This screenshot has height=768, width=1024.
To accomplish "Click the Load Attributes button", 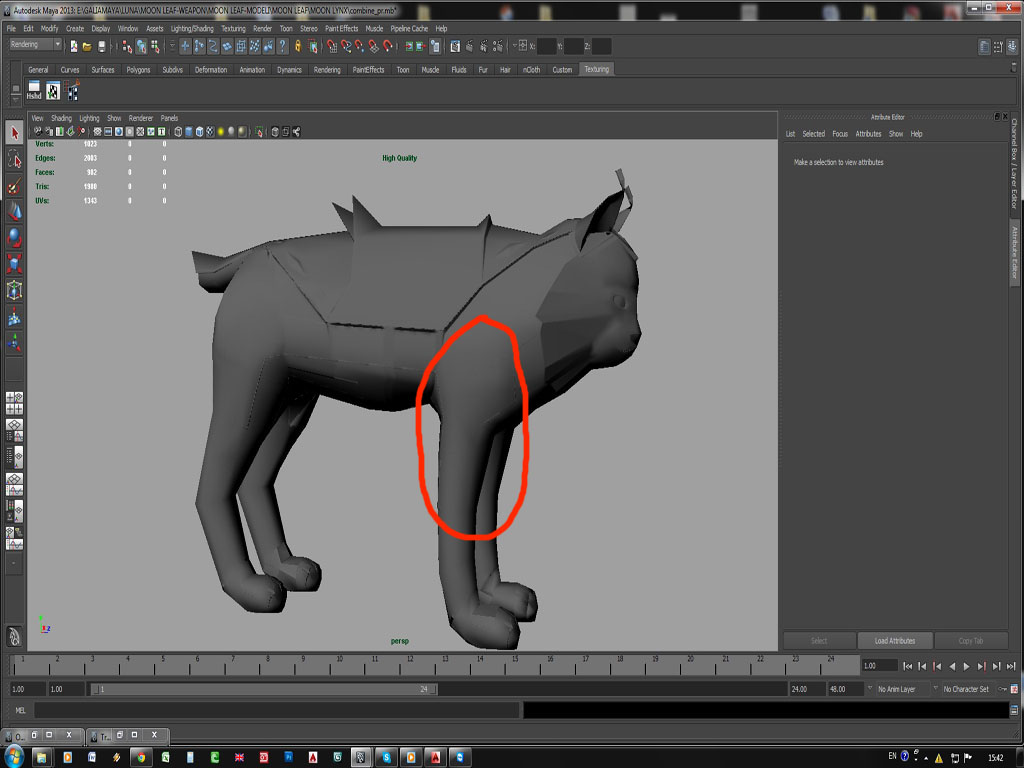I will [895, 640].
